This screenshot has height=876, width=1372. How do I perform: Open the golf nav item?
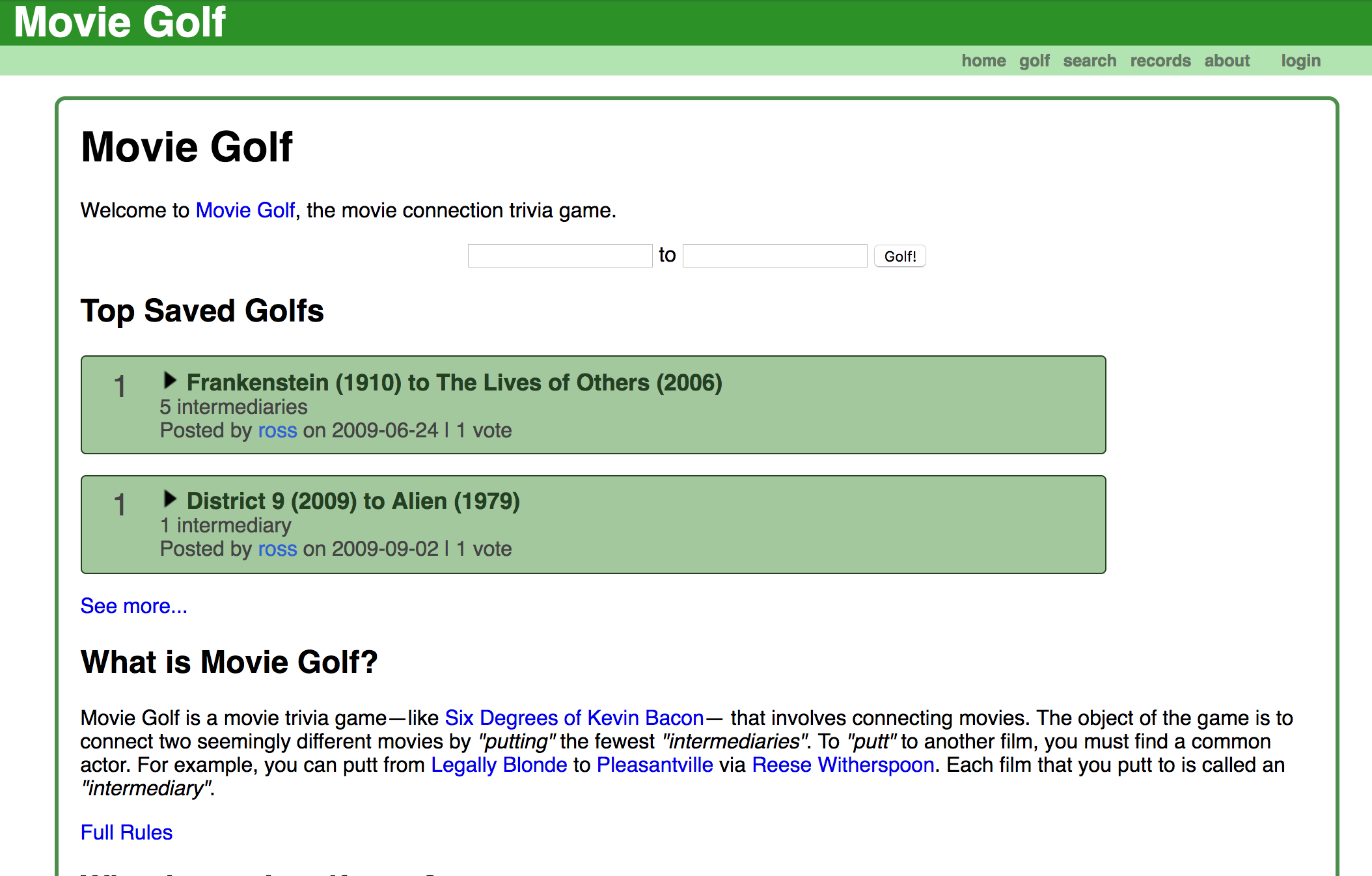[1034, 61]
